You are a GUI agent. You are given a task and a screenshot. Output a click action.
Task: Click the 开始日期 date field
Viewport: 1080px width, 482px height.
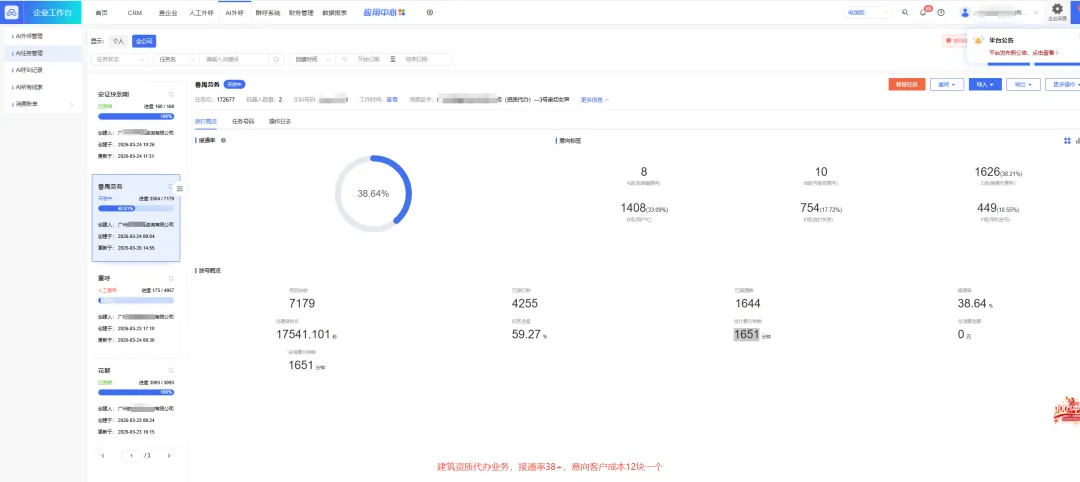tap(368, 59)
